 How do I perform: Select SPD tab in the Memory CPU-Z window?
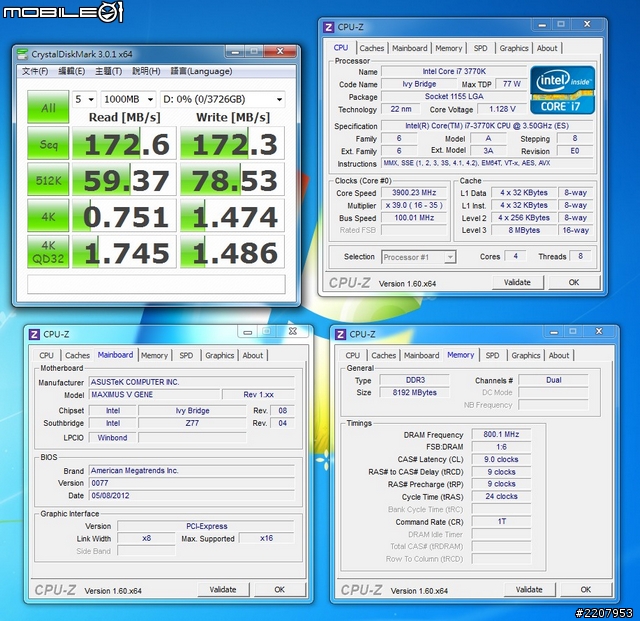492,356
